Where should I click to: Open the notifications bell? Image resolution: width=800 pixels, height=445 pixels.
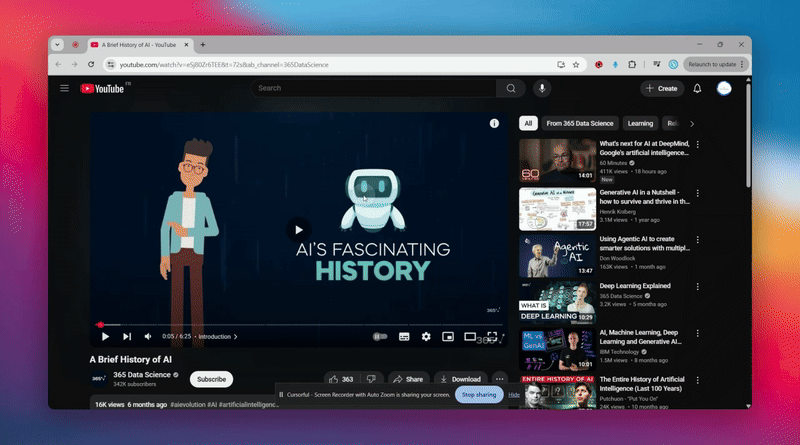(697, 88)
